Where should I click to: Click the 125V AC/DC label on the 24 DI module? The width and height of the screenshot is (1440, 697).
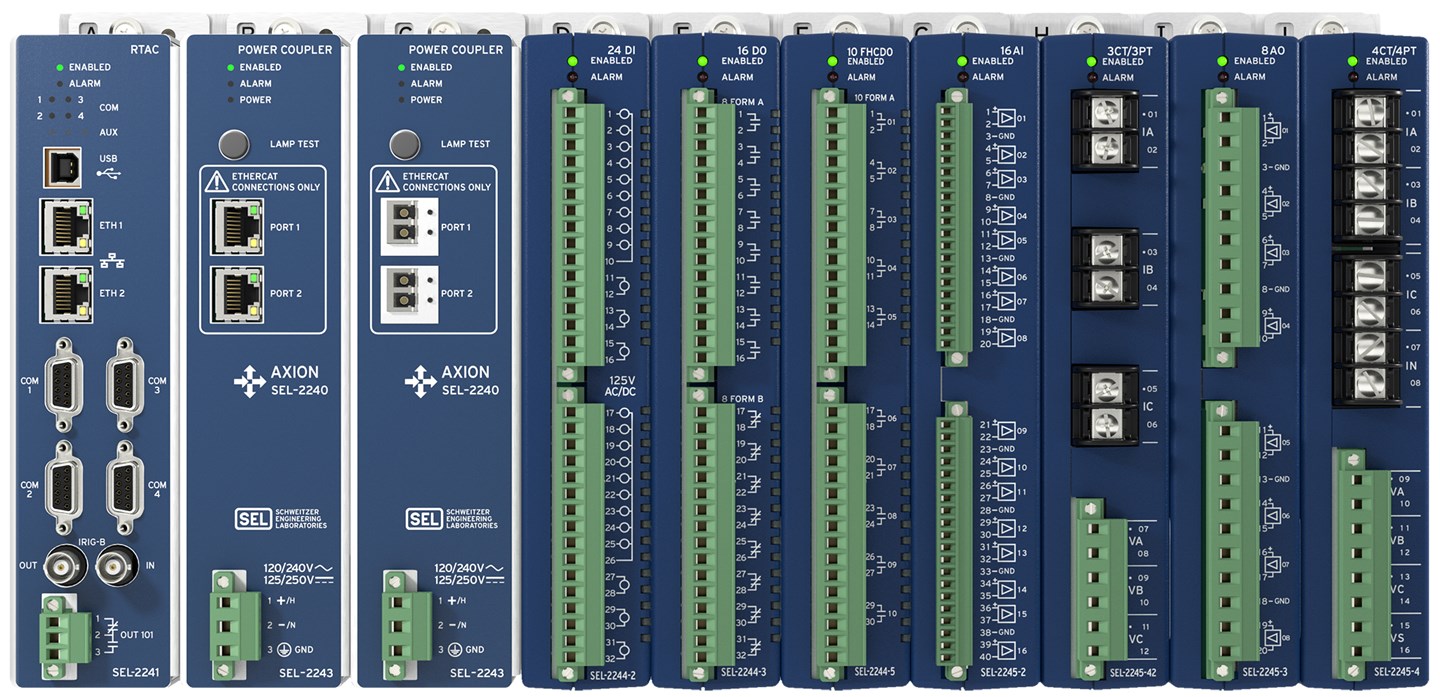(x=621, y=385)
